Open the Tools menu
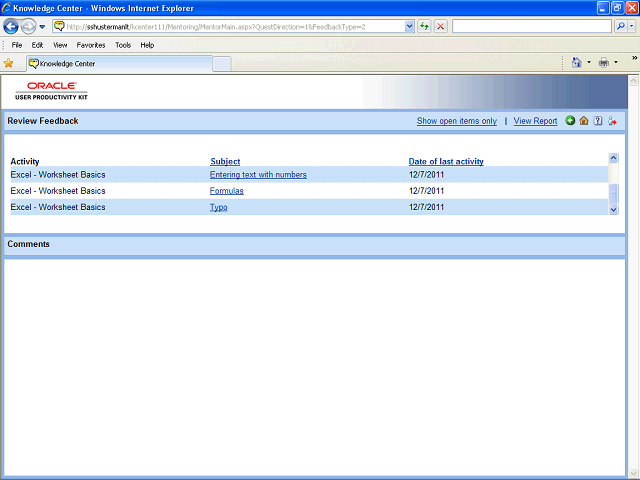Viewport: 640px width, 480px height. point(123,45)
